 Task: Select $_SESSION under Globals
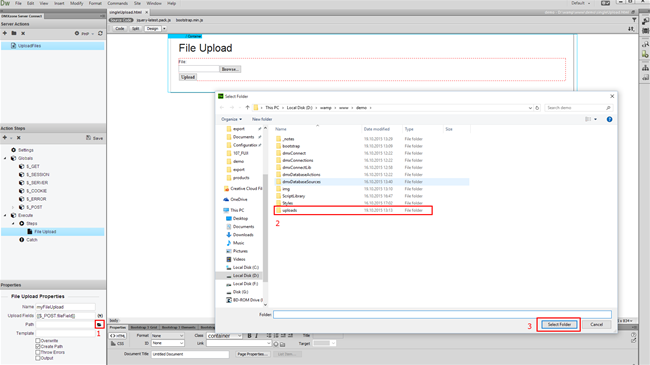tap(37, 175)
